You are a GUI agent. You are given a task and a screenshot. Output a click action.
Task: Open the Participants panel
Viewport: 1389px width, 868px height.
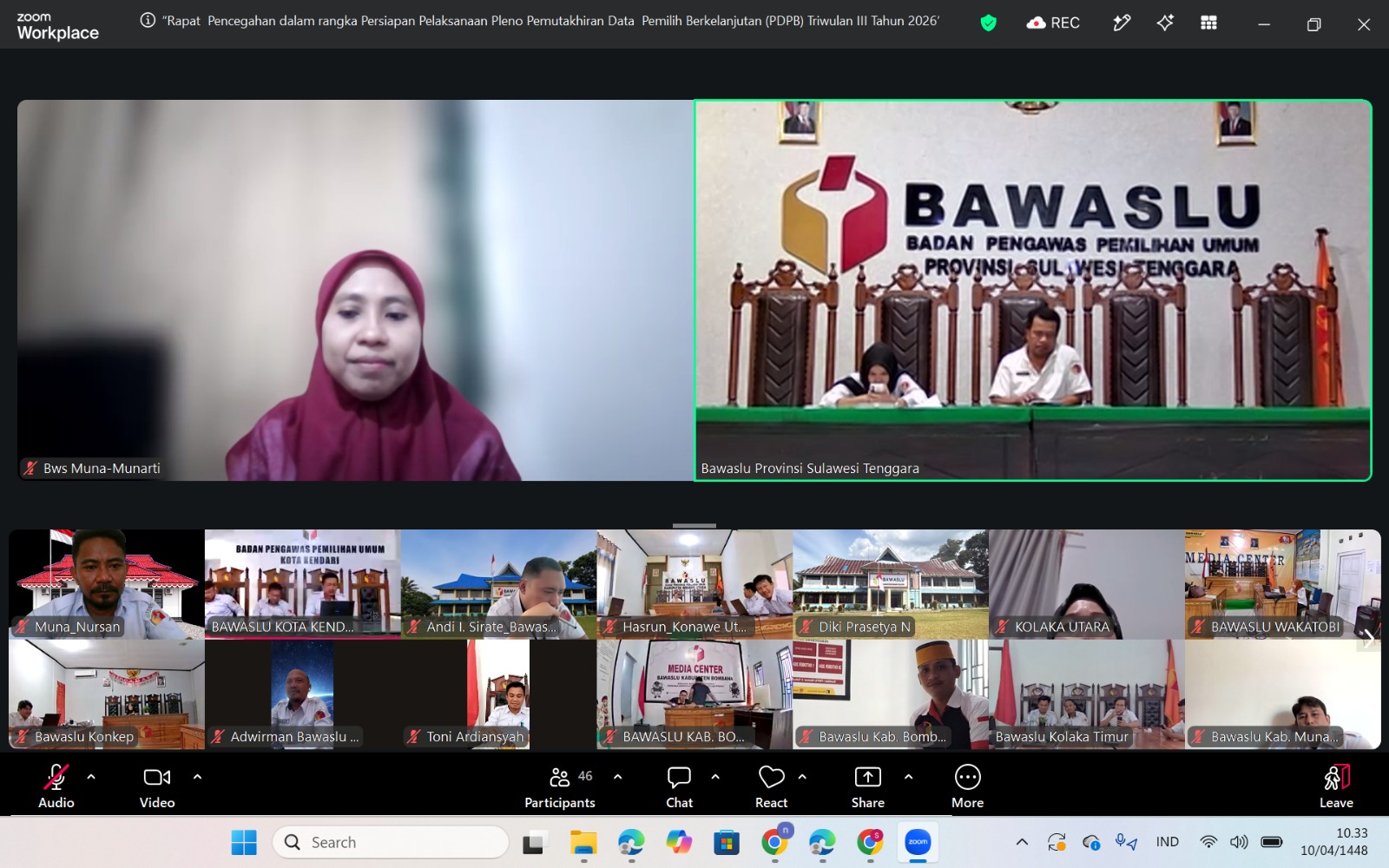coord(560,787)
